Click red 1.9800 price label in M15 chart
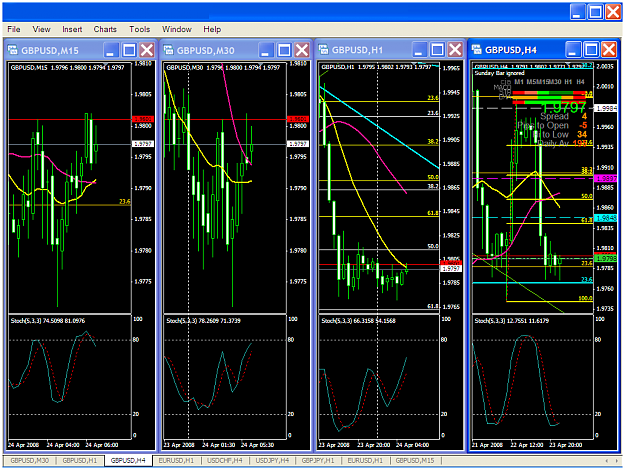 tap(143, 119)
